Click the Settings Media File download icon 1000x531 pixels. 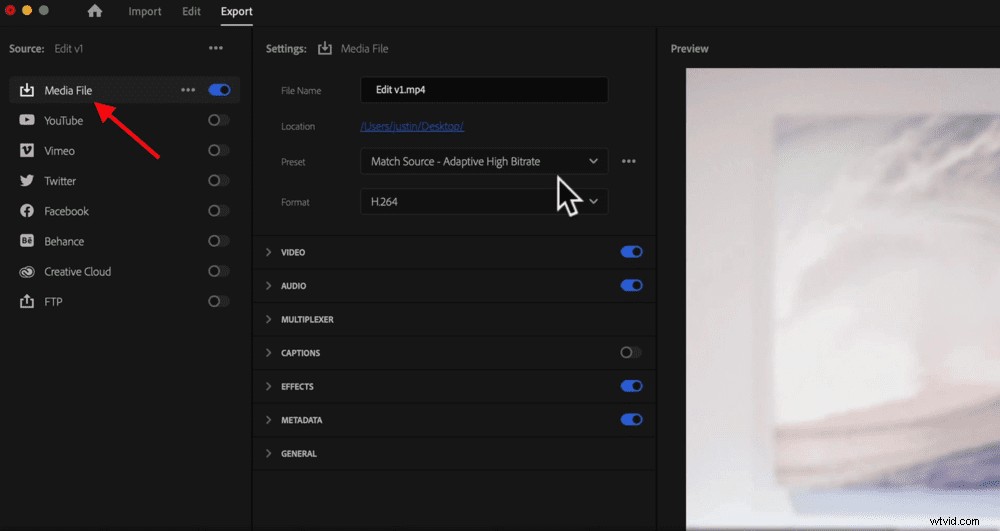(325, 48)
